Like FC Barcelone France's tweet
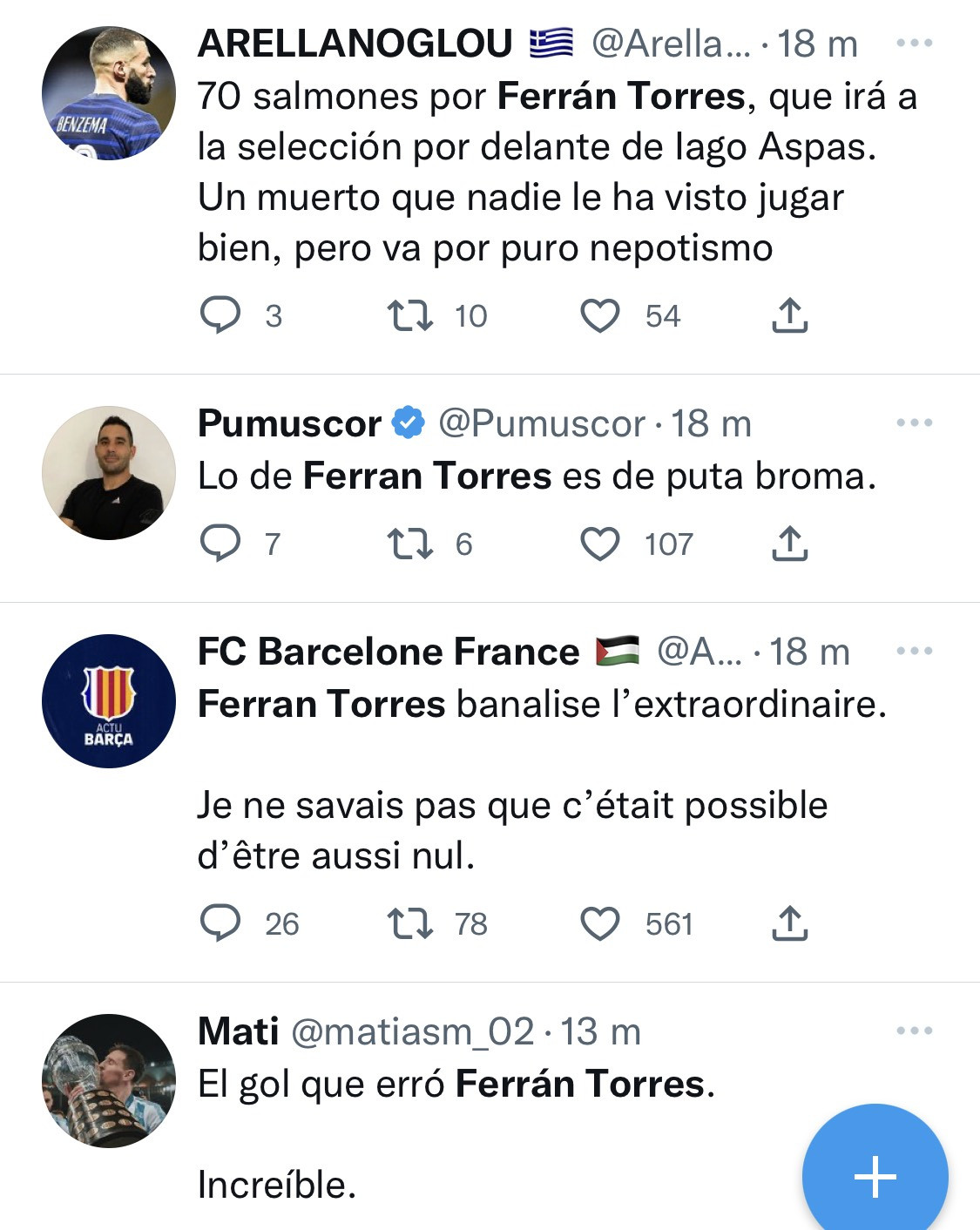Viewport: 980px width, 1230px height. (x=601, y=924)
